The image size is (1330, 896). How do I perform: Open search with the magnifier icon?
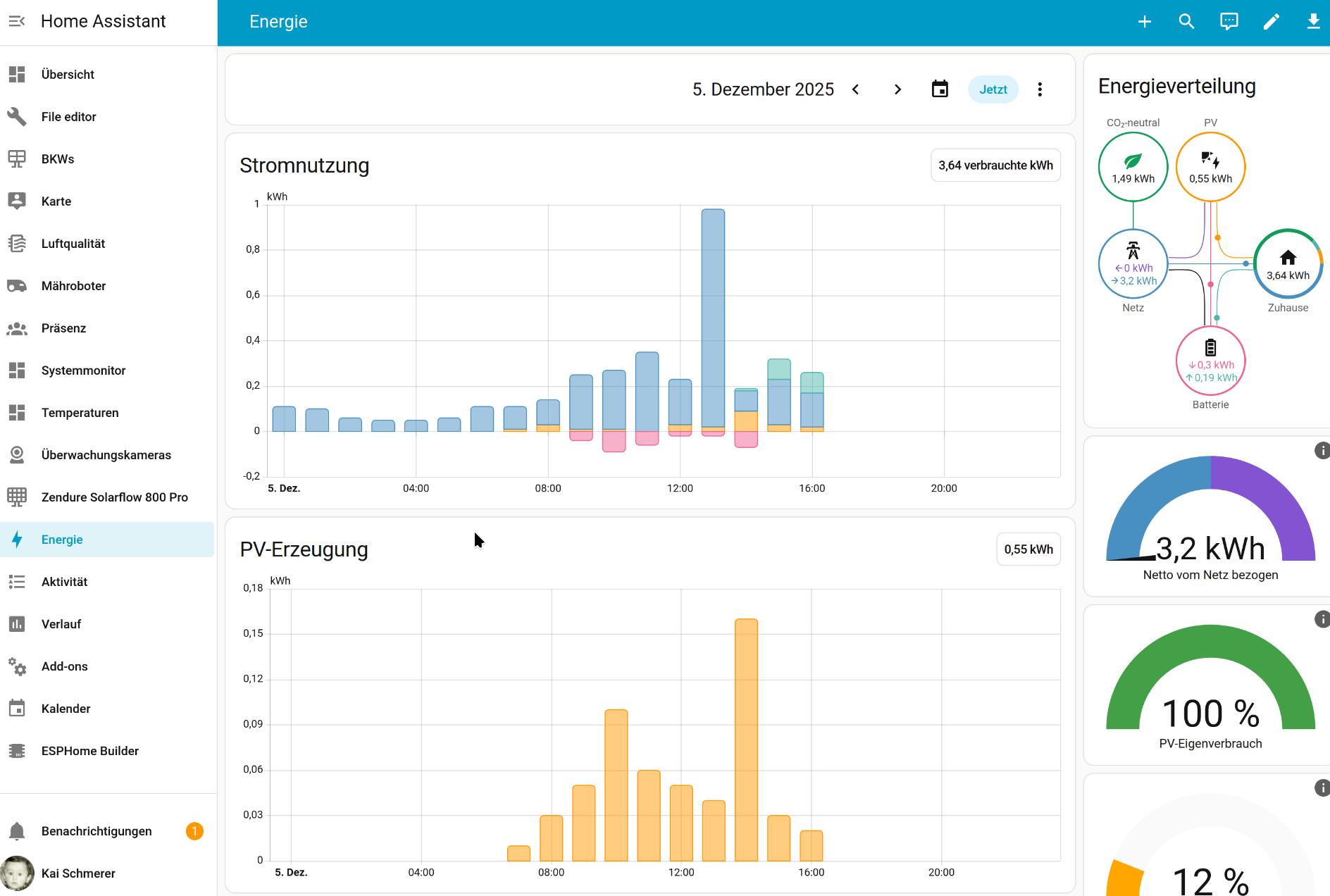[1187, 22]
